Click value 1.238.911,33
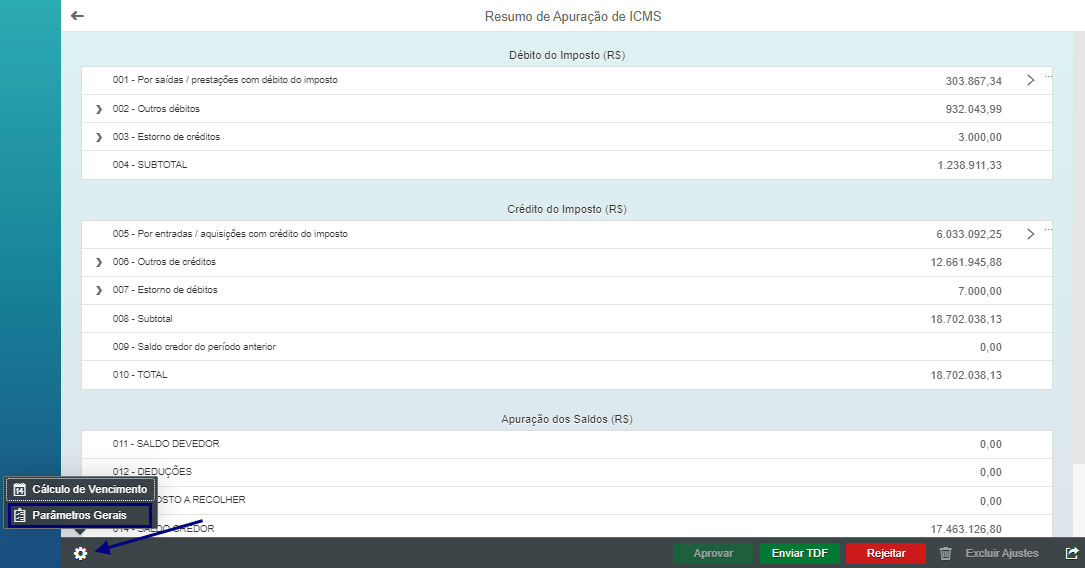 (969, 165)
